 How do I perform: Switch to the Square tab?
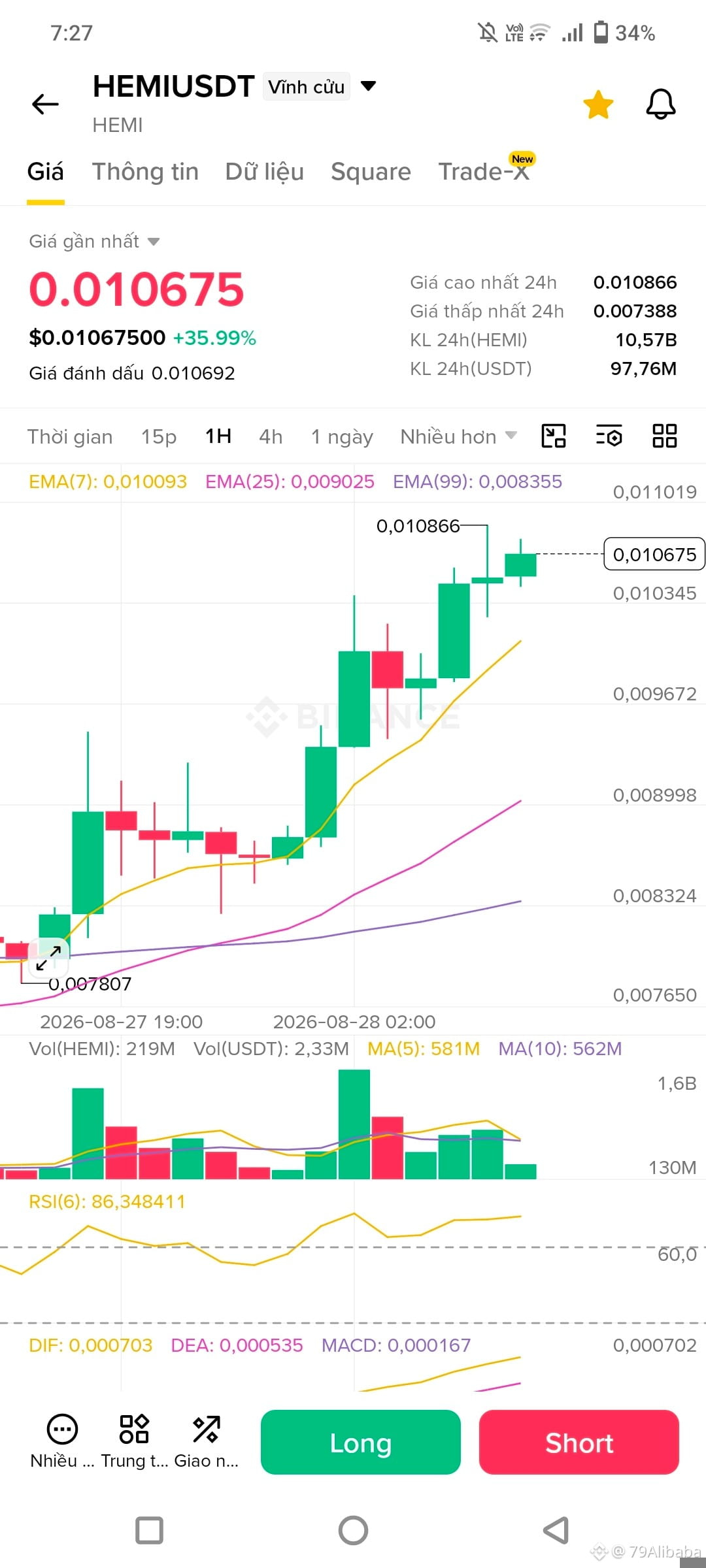(371, 172)
